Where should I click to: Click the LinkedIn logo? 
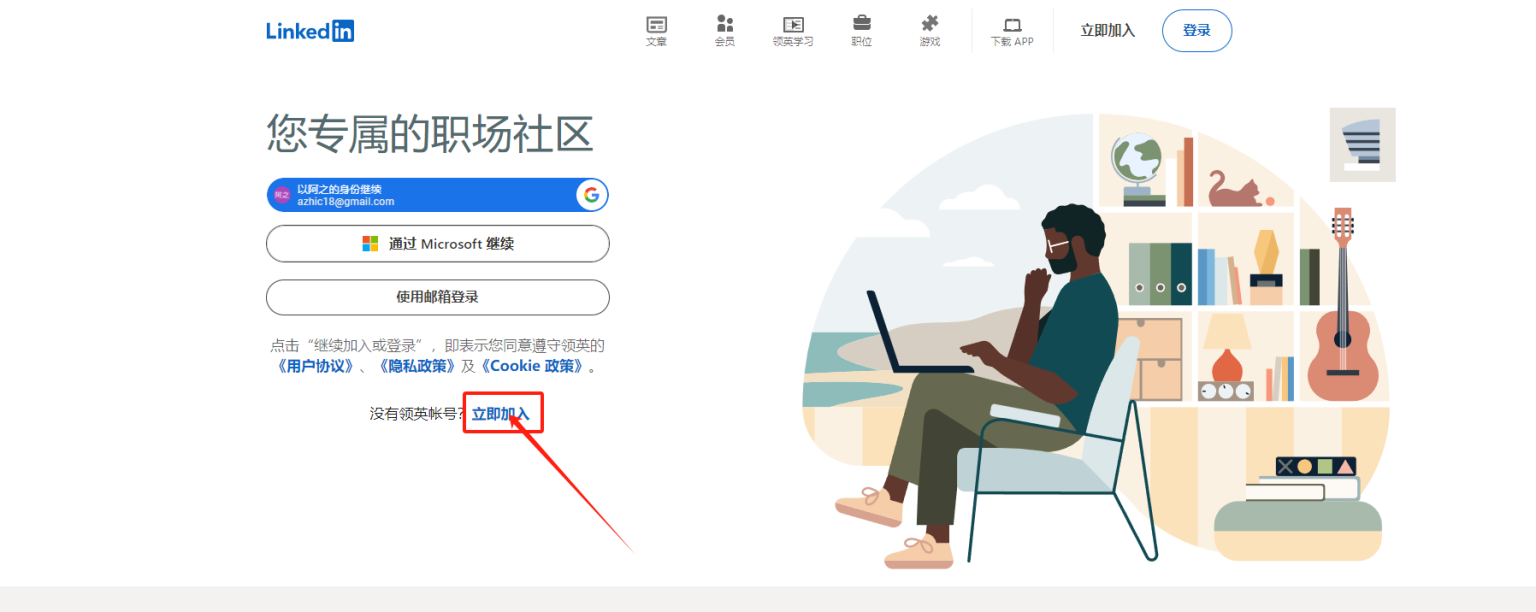(309, 30)
